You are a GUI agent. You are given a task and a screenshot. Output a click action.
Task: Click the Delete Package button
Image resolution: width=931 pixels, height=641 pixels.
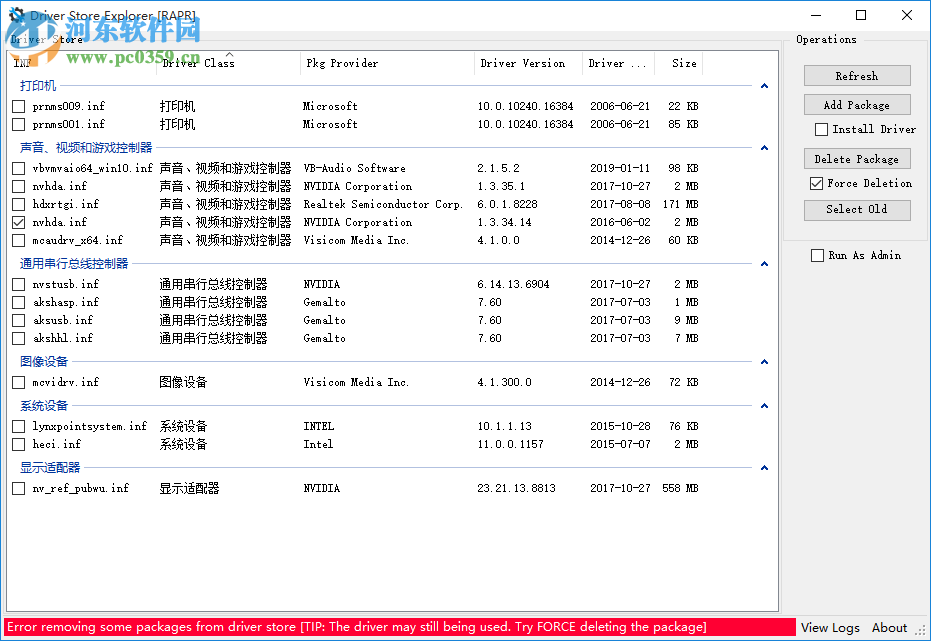pos(857,158)
